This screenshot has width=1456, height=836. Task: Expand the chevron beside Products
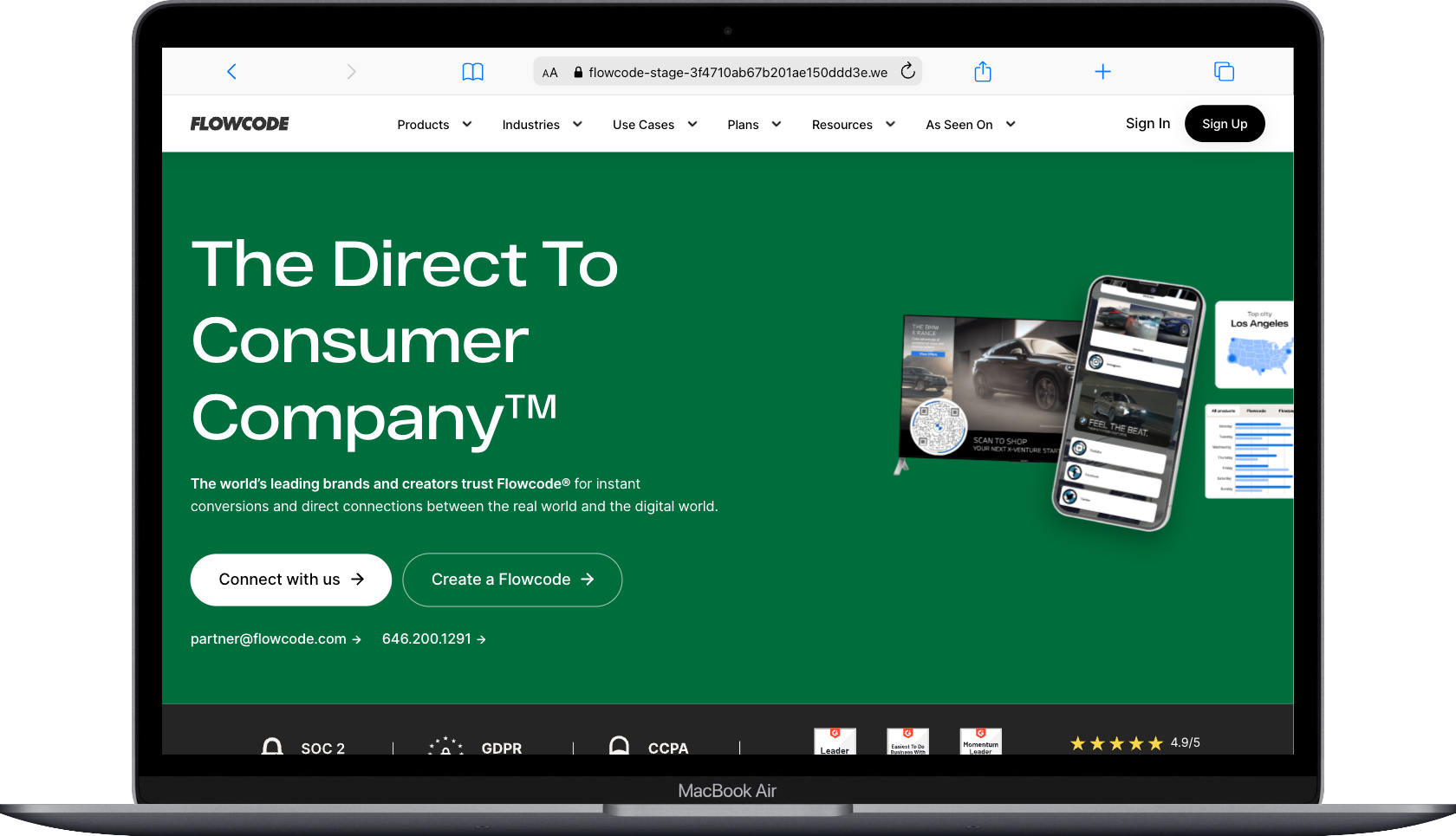[x=467, y=124]
